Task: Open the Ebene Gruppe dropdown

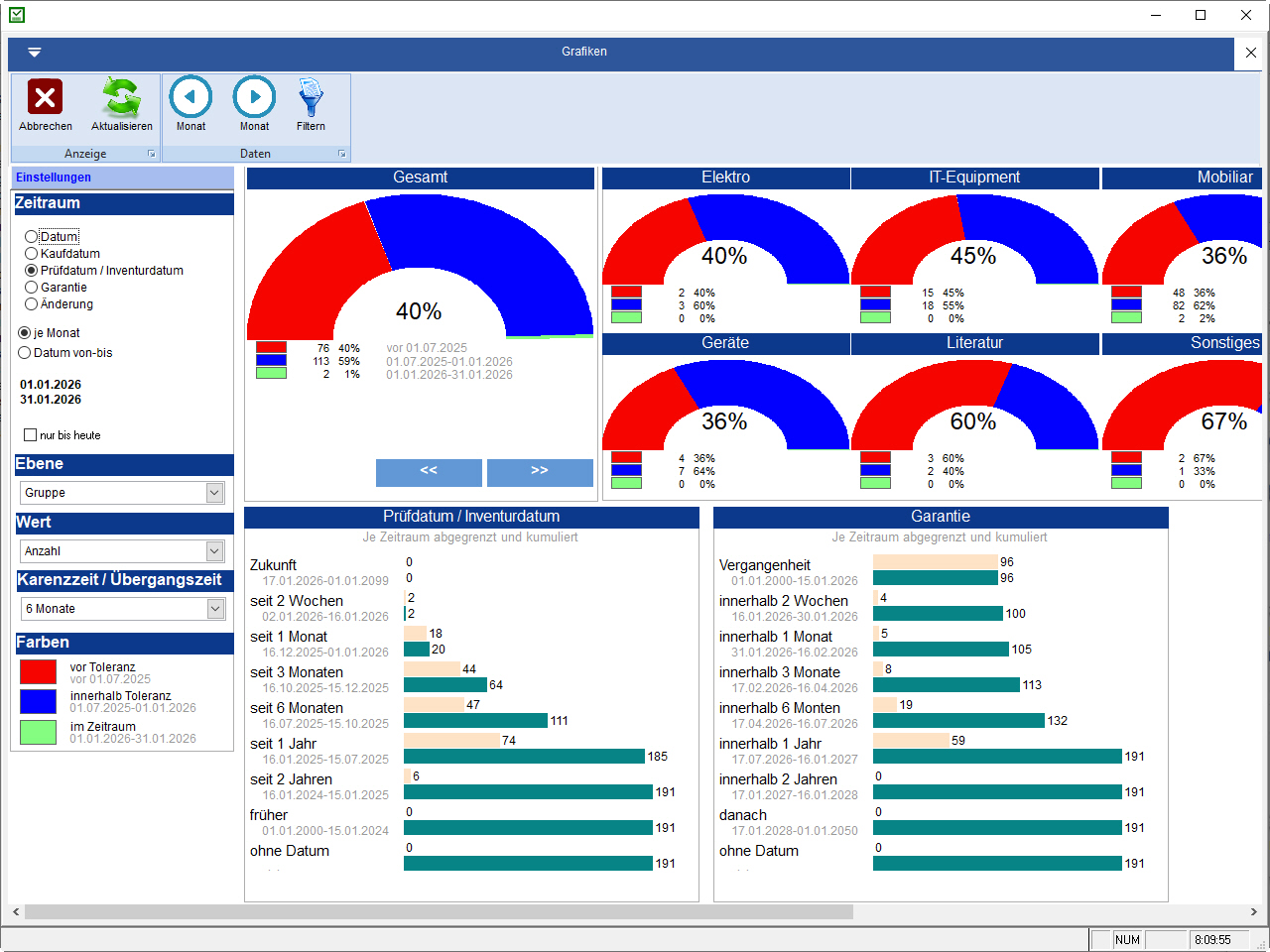Action: click(x=214, y=493)
